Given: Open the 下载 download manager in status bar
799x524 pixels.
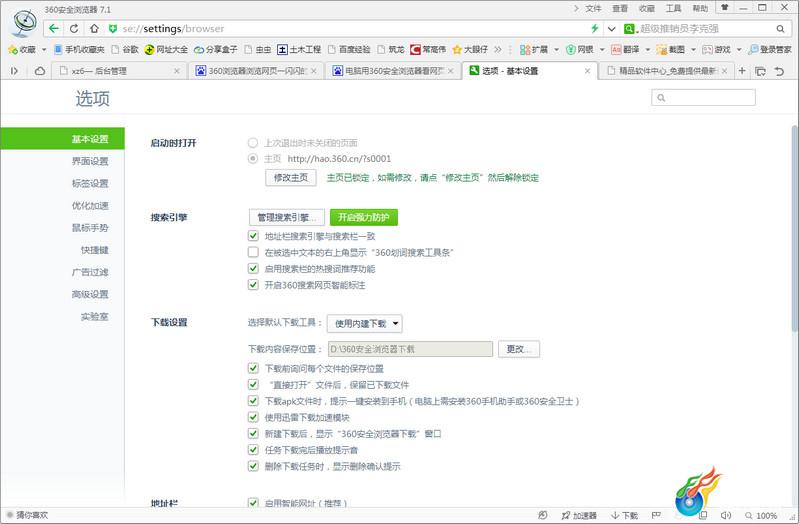Looking at the screenshot, I should (x=625, y=515).
